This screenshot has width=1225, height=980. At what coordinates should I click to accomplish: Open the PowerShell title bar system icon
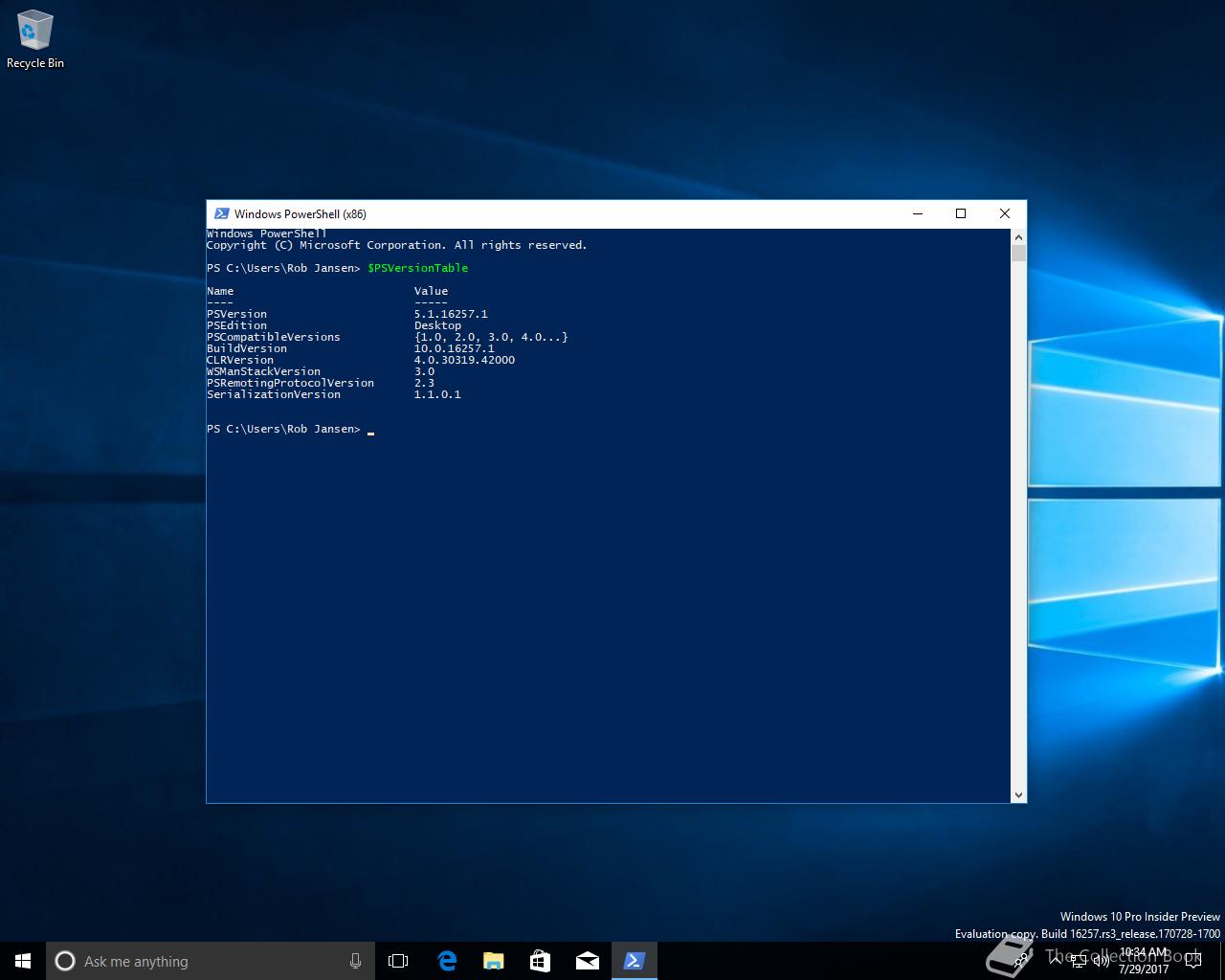(221, 213)
